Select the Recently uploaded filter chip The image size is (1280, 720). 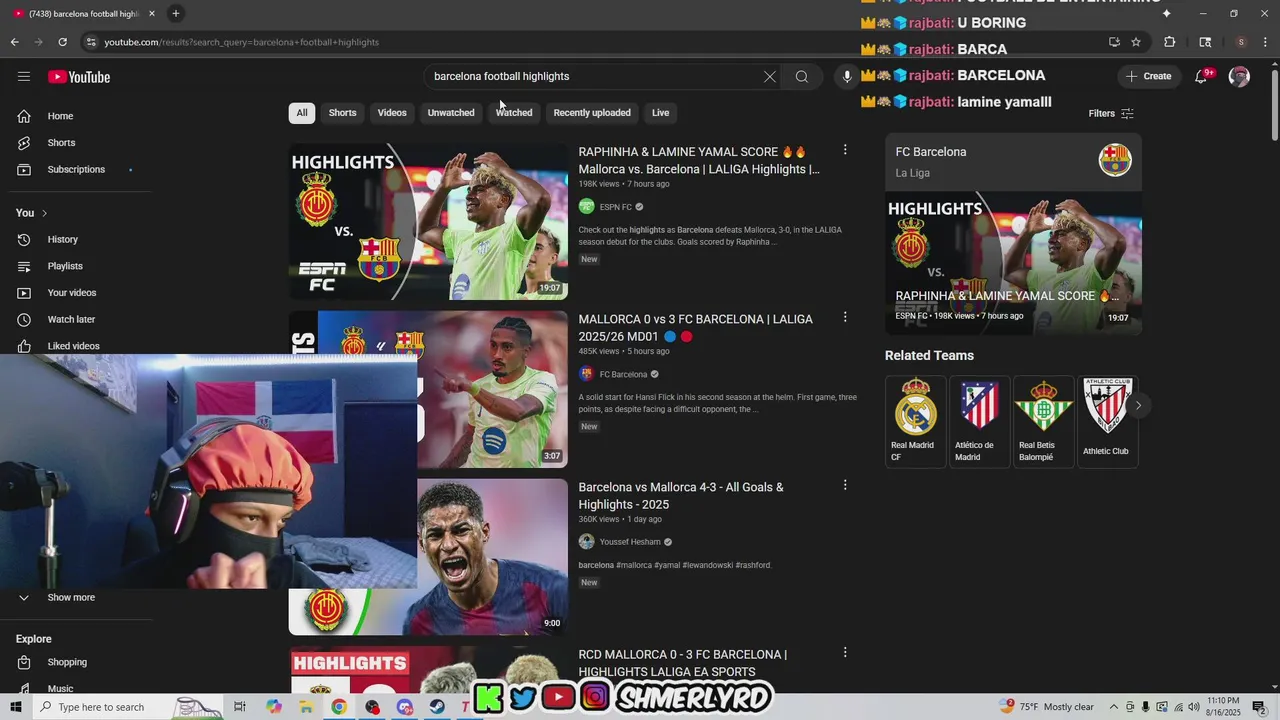592,113
